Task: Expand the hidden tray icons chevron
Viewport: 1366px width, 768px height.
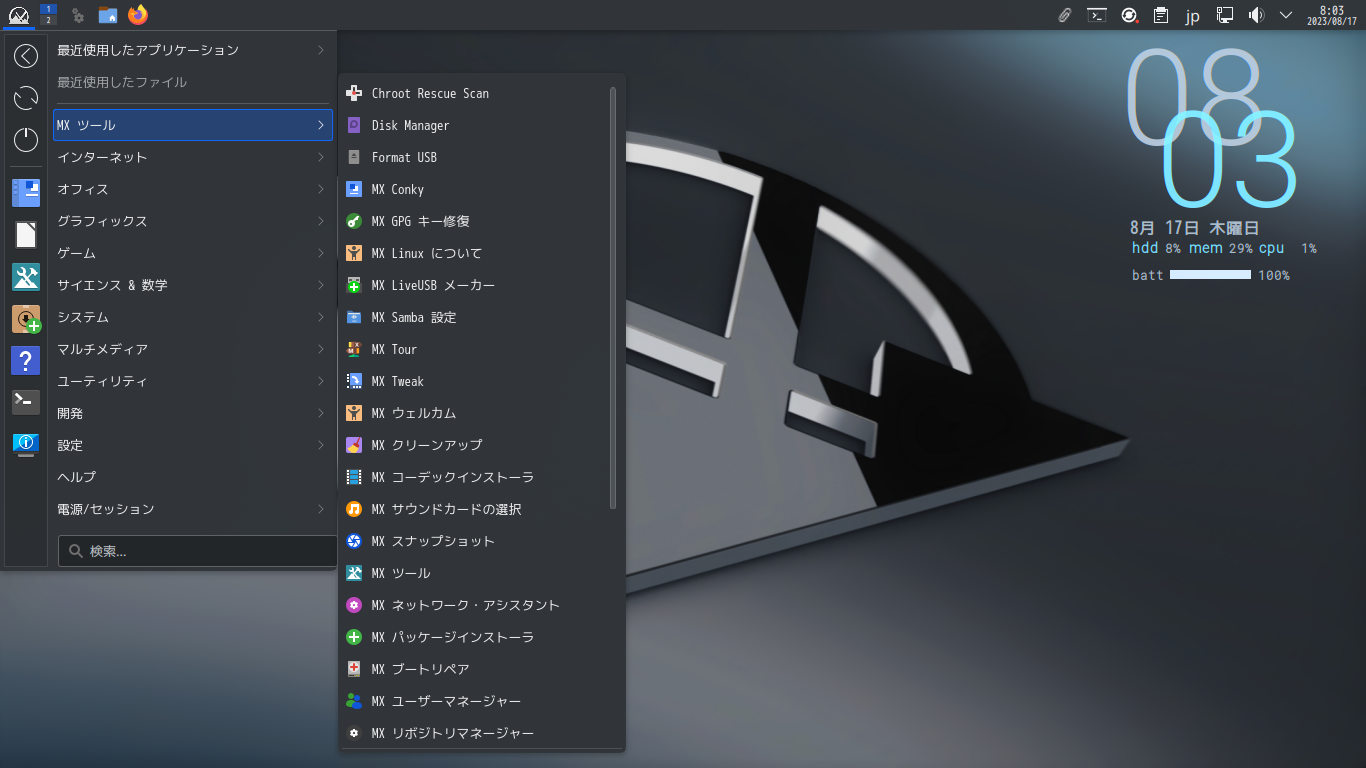Action: point(1286,15)
